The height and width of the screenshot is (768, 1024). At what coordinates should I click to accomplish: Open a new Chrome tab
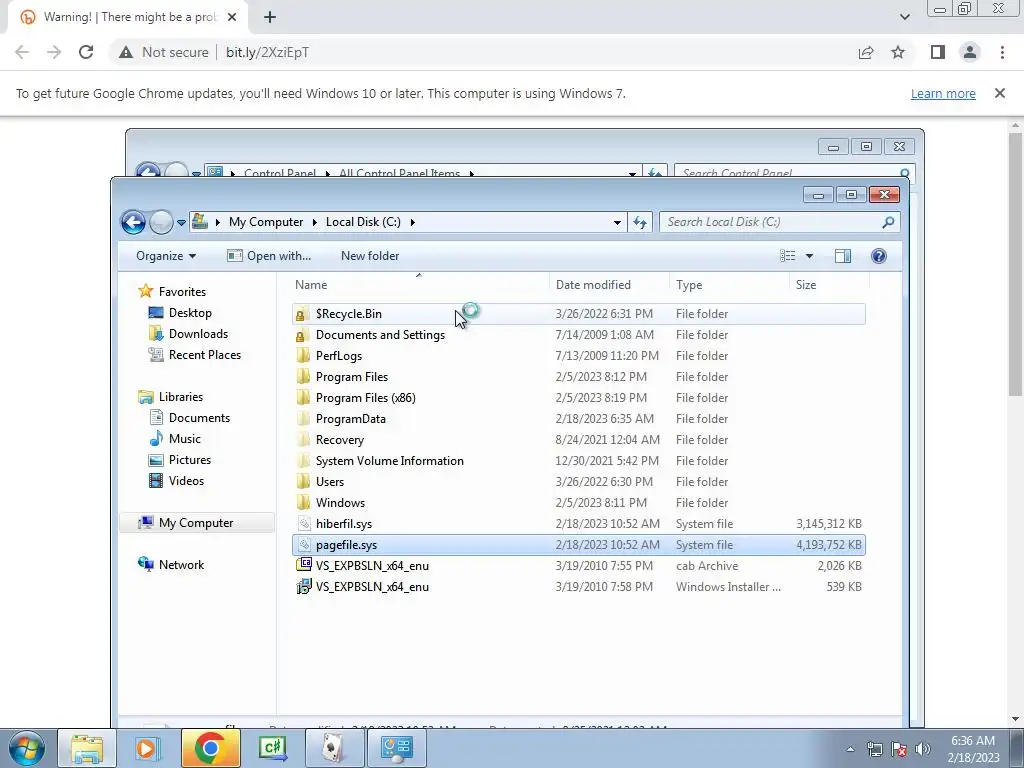coord(270,17)
